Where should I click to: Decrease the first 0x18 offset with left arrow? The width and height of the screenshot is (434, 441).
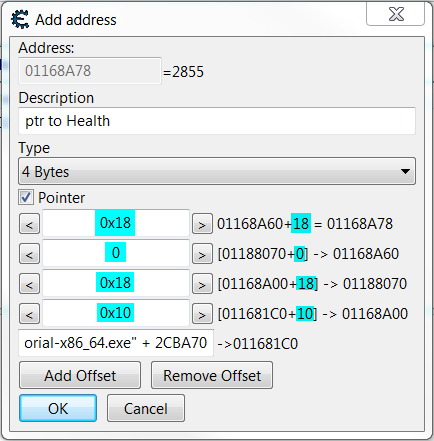29,224
